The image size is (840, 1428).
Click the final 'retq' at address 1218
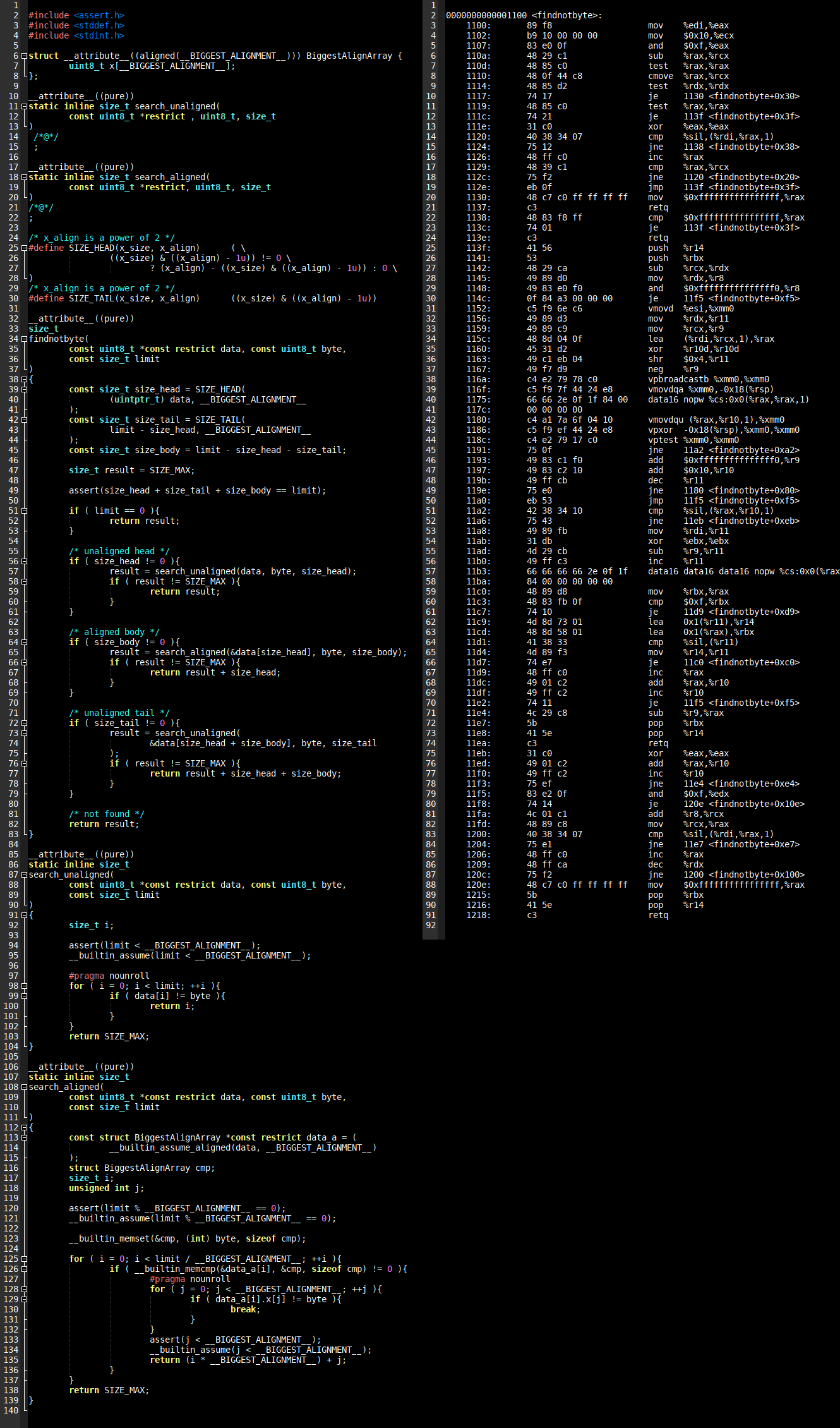[x=658, y=916]
